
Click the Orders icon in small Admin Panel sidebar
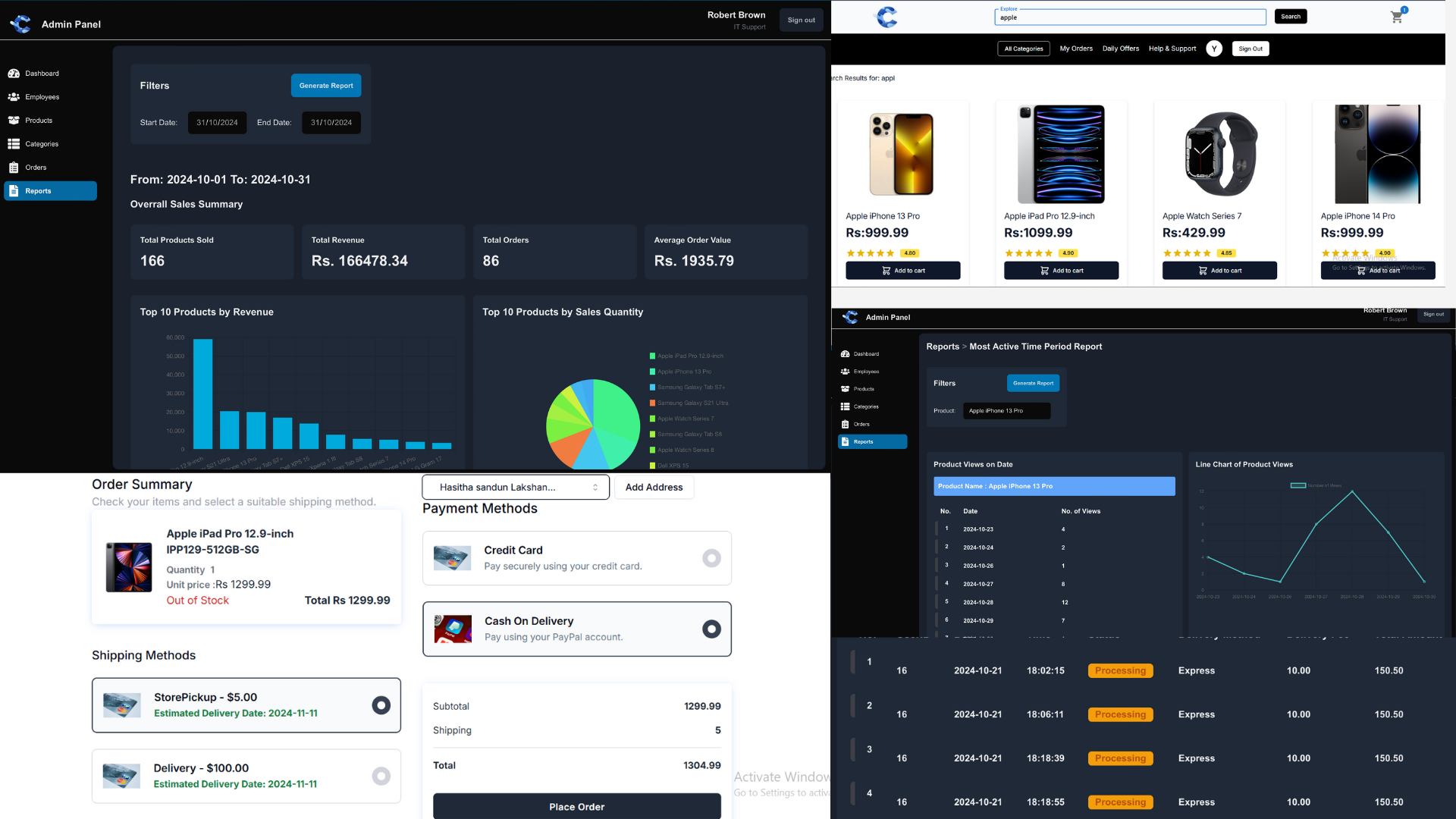pos(845,425)
